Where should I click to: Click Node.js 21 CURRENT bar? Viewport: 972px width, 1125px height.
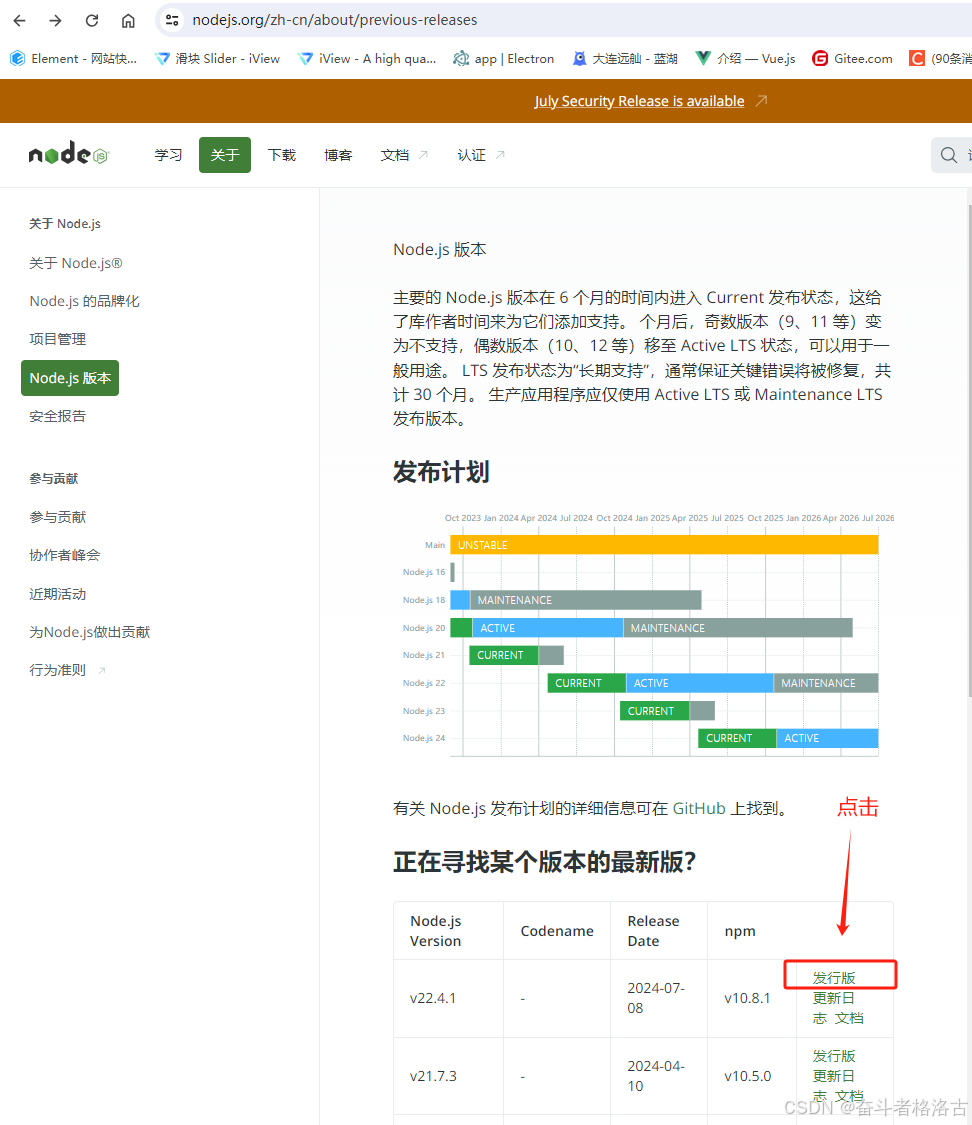(504, 655)
